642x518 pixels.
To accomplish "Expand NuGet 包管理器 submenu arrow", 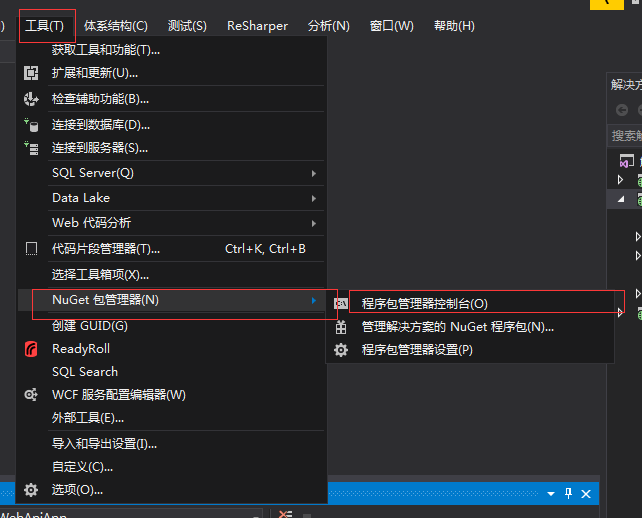I will click(314, 301).
